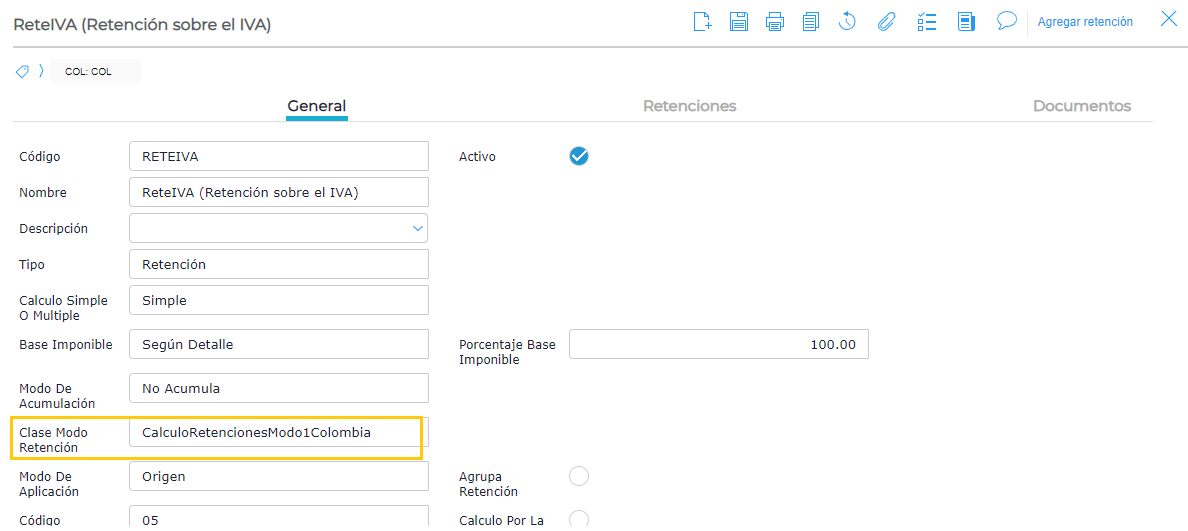Image resolution: width=1188 pixels, height=531 pixels.
Task: Click the checklist icon in toolbar
Action: pos(926,22)
